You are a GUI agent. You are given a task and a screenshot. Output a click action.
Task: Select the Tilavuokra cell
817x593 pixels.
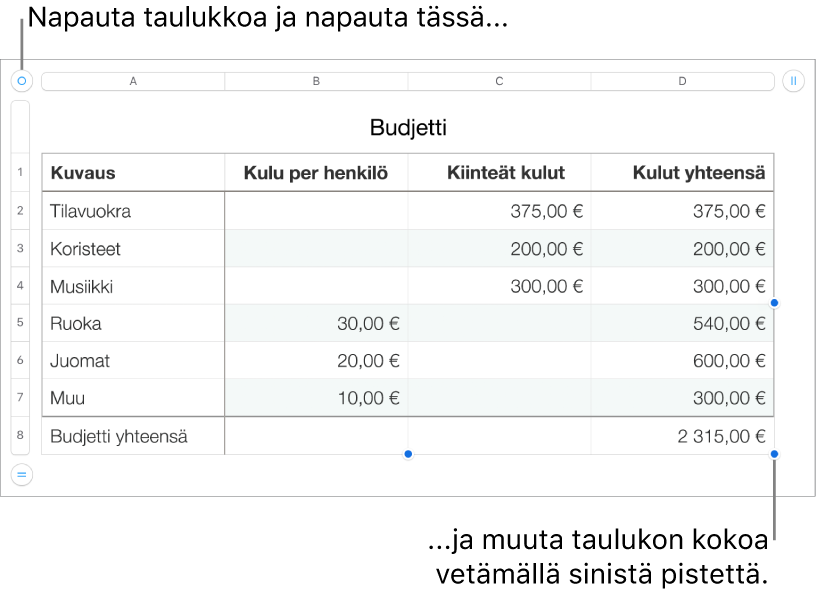point(133,211)
